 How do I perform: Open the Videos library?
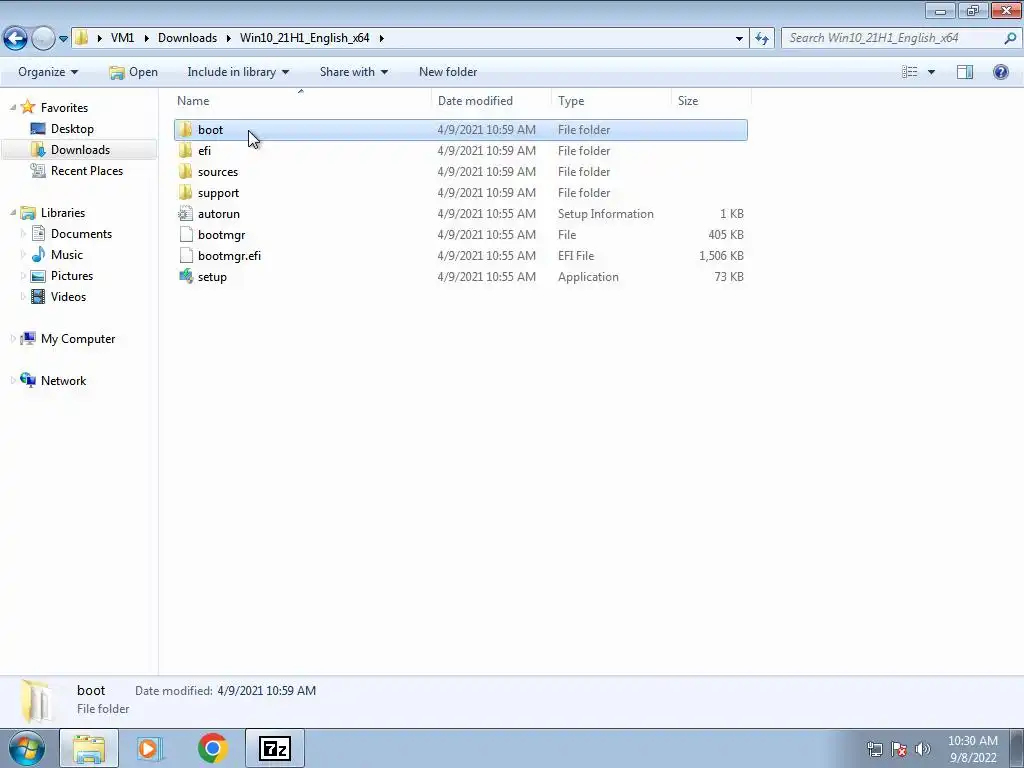(x=68, y=296)
